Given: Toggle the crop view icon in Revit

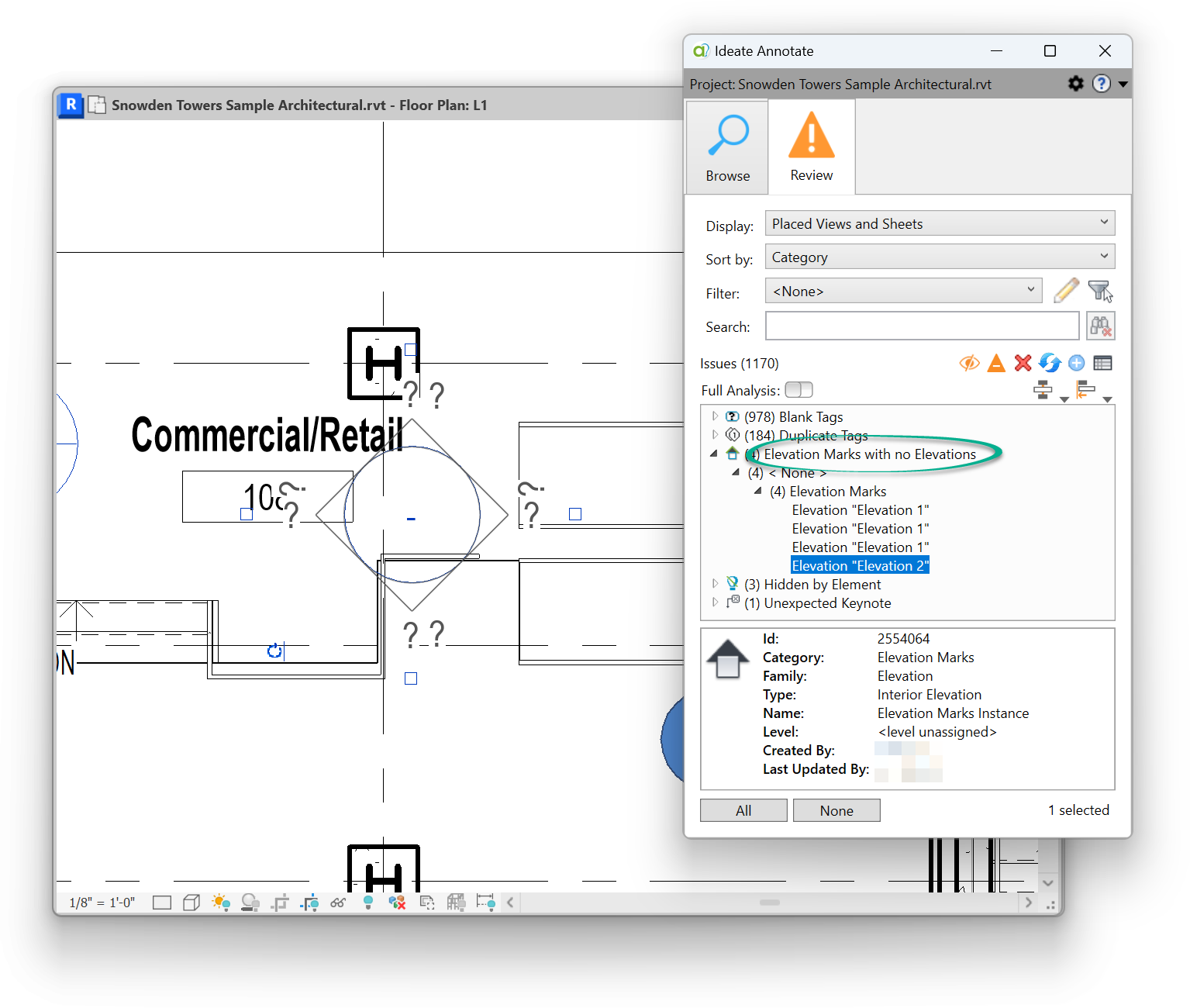Looking at the screenshot, I should (280, 902).
